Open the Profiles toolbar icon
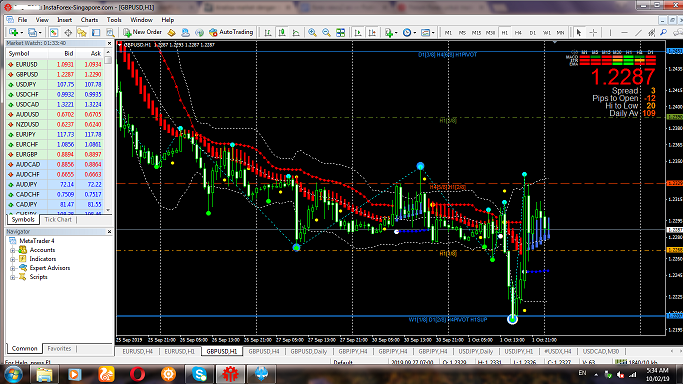Screen dimensions: 683x384 [x=32, y=33]
